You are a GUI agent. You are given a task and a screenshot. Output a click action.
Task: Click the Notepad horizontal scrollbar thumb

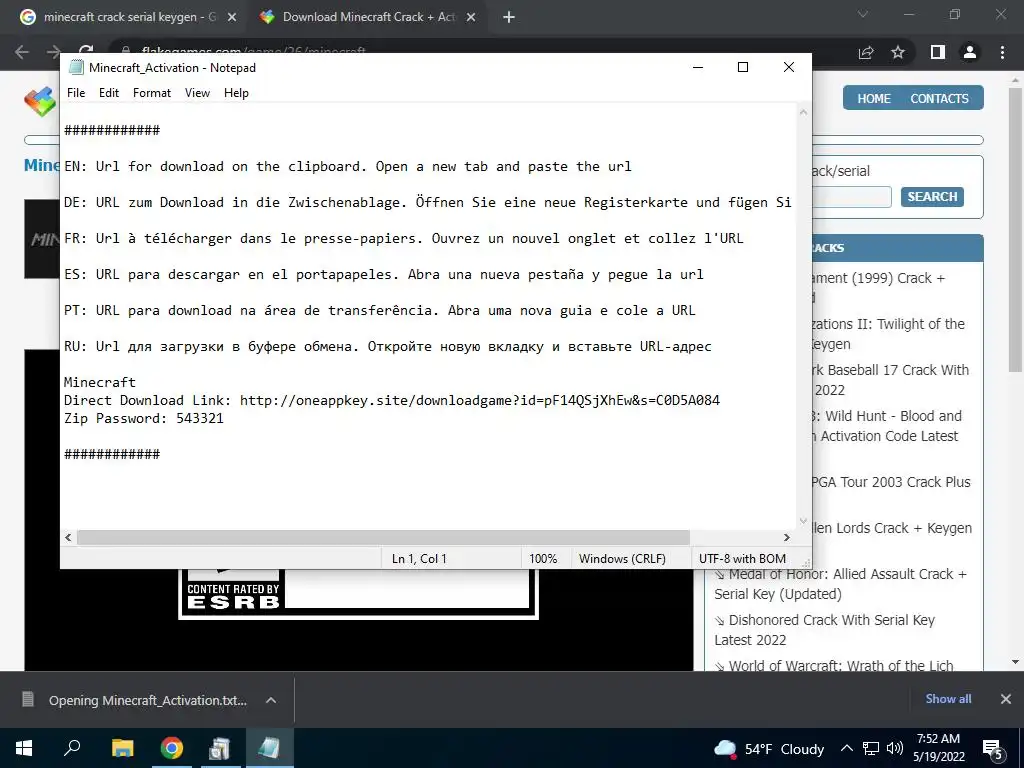coord(383,537)
